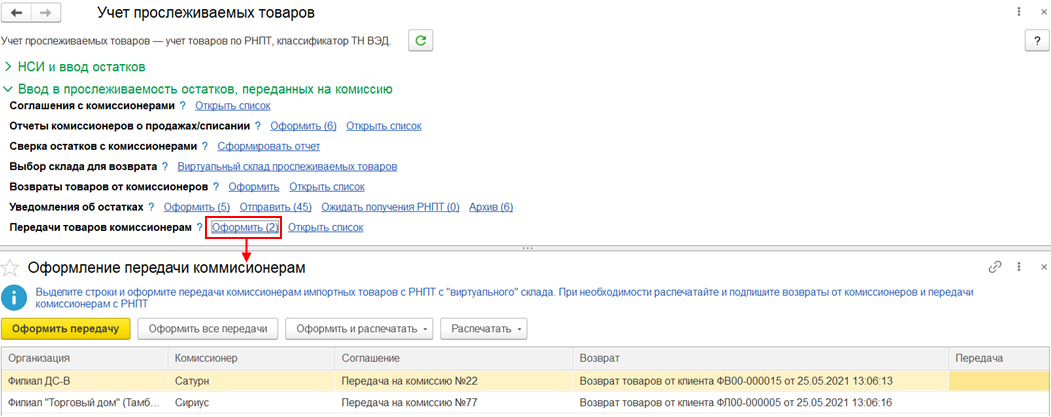Open the Оформить (2) link for transfers
Image resolution: width=1051 pixels, height=417 pixels.
coord(244,228)
